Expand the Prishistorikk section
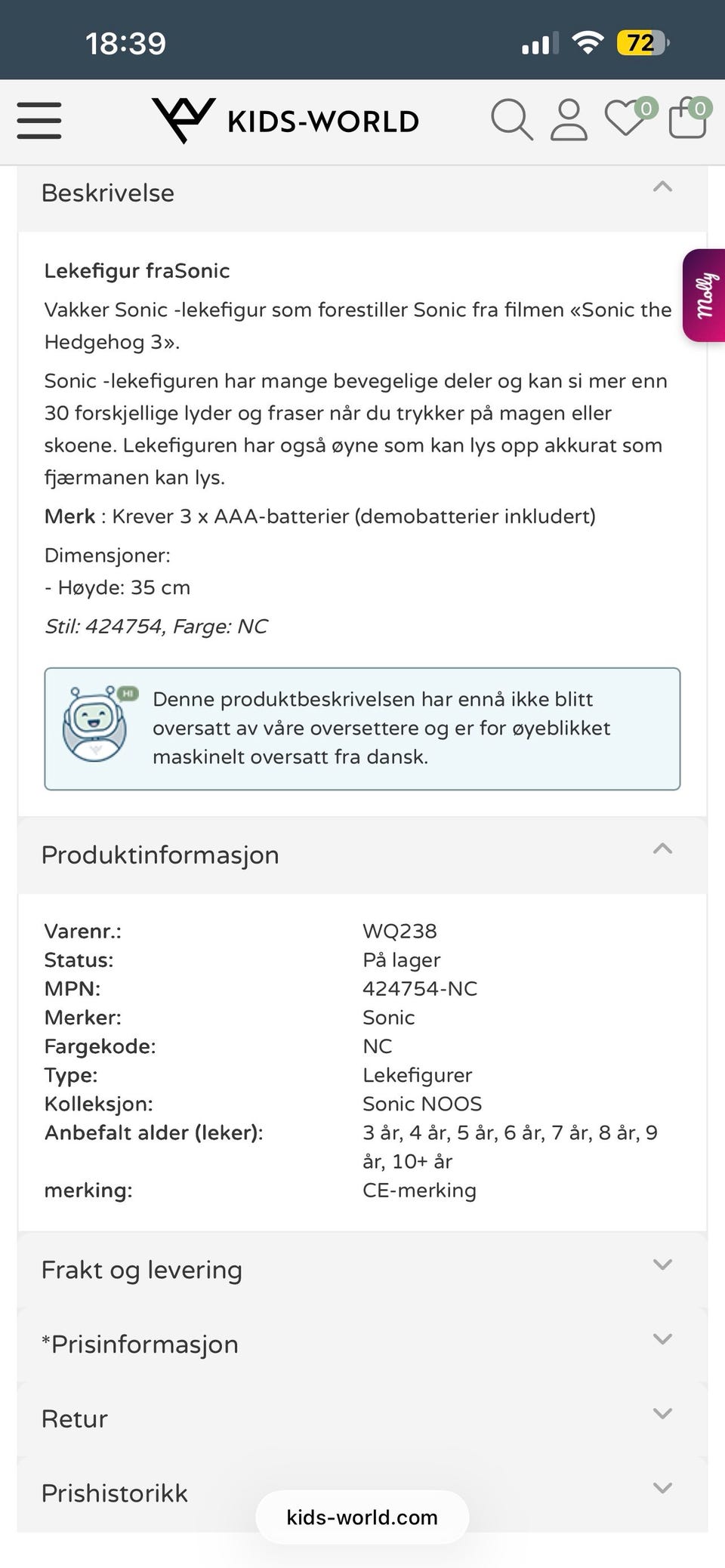Image resolution: width=725 pixels, height=1568 pixels. [362, 1493]
